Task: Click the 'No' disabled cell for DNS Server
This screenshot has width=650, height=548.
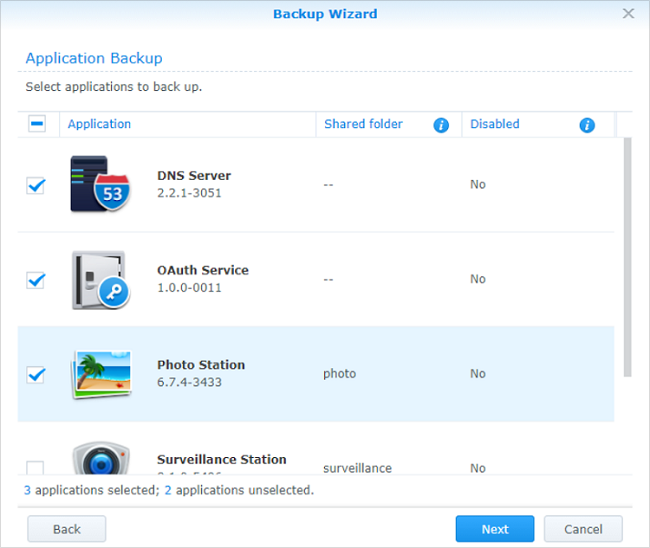Action: coord(478,184)
